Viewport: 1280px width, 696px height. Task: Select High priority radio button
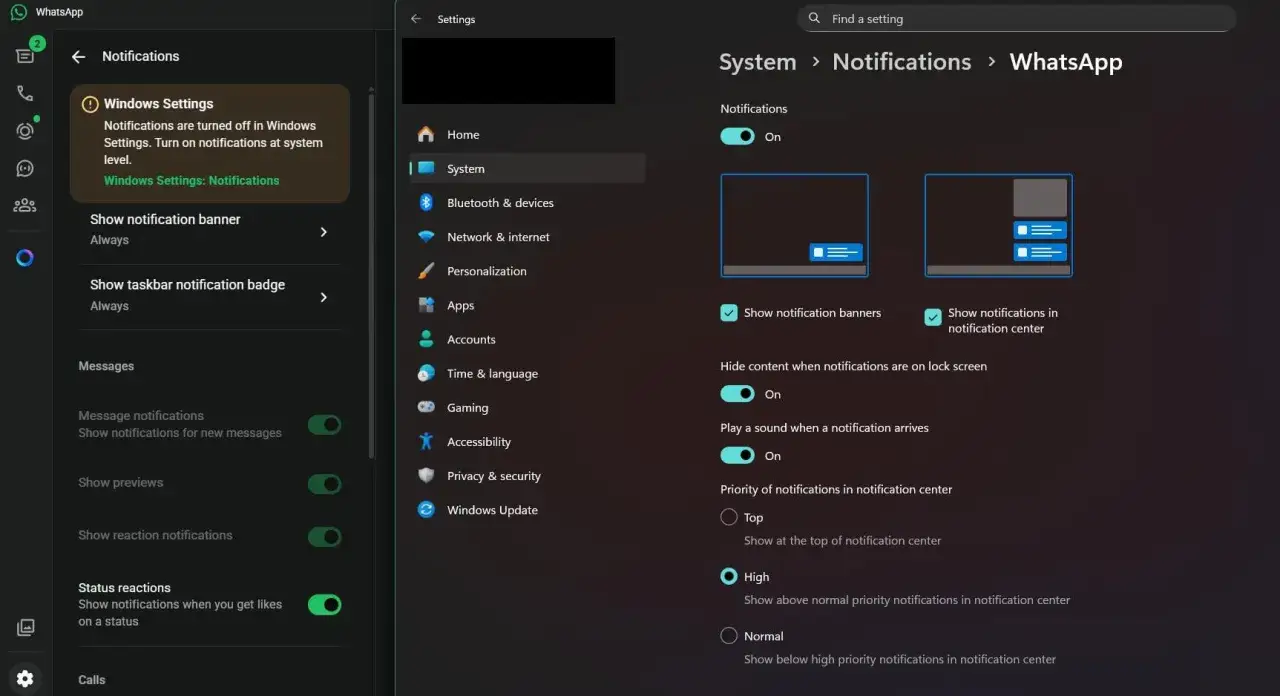[729, 576]
